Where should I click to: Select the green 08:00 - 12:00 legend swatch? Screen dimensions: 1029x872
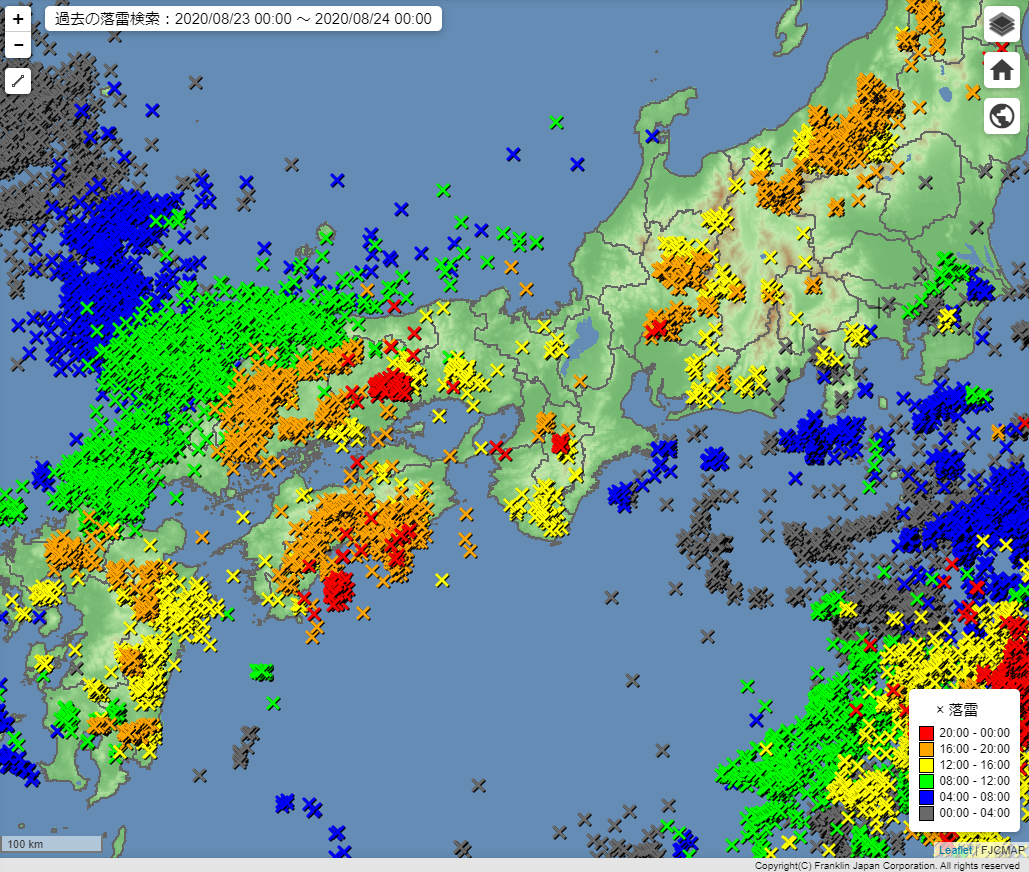pos(926,781)
